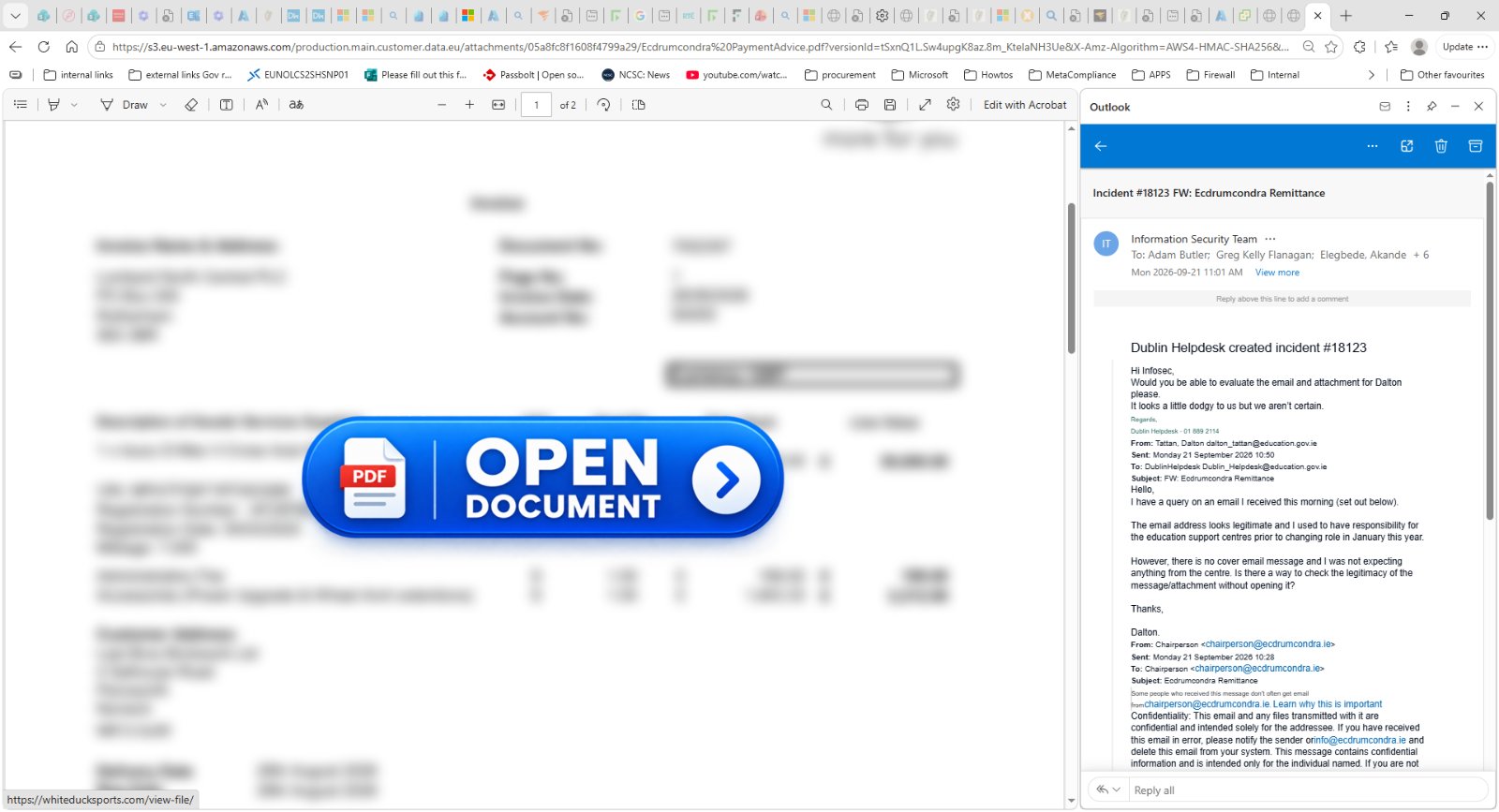This screenshot has height=812, width=1499.
Task: Click the blue OPEN DOCUMENT button
Action: tap(542, 478)
